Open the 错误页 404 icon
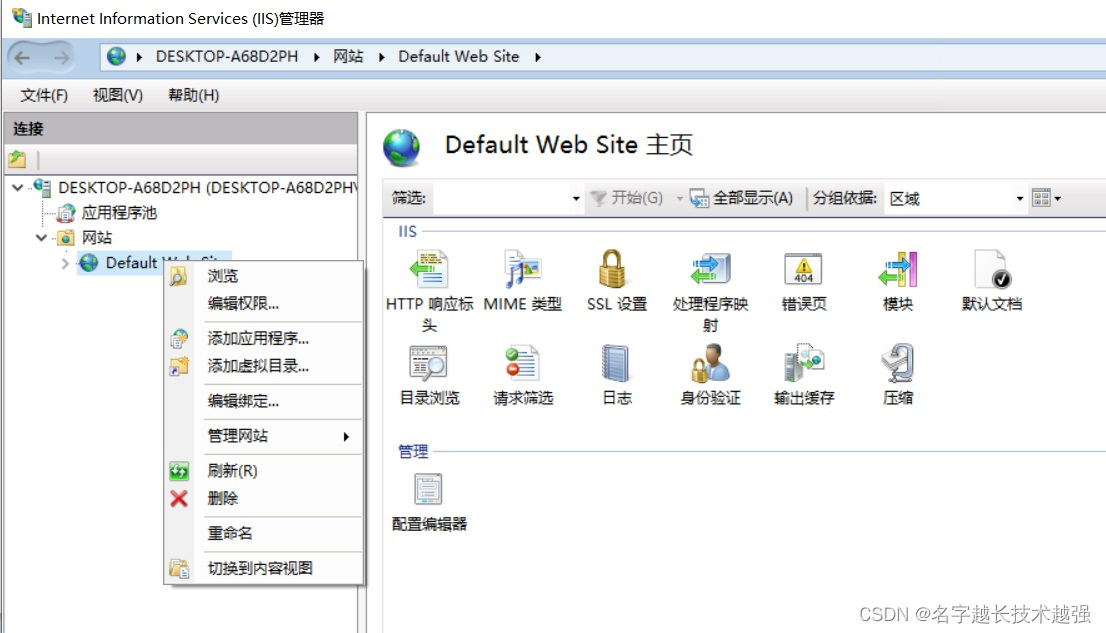The width and height of the screenshot is (1106, 633). 803,269
